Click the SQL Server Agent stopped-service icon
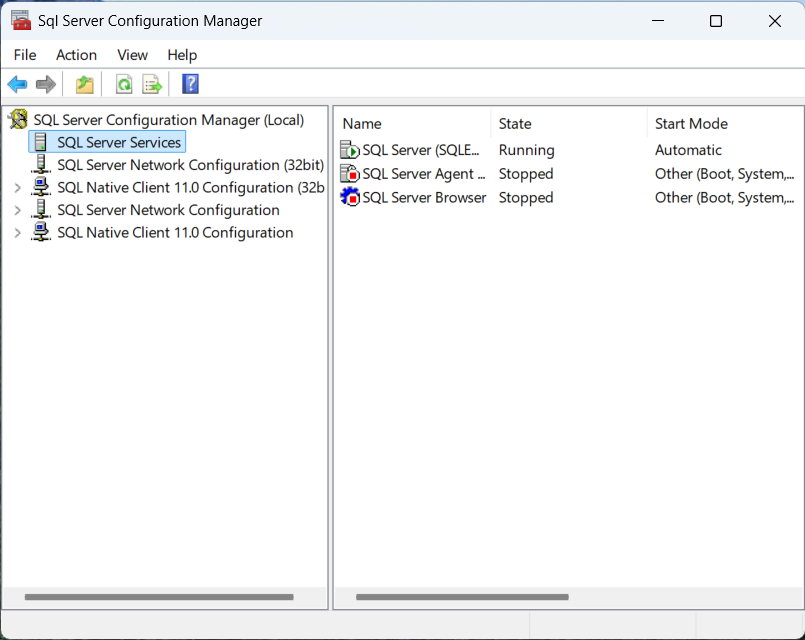Viewport: 805px width, 640px height. pos(350,173)
